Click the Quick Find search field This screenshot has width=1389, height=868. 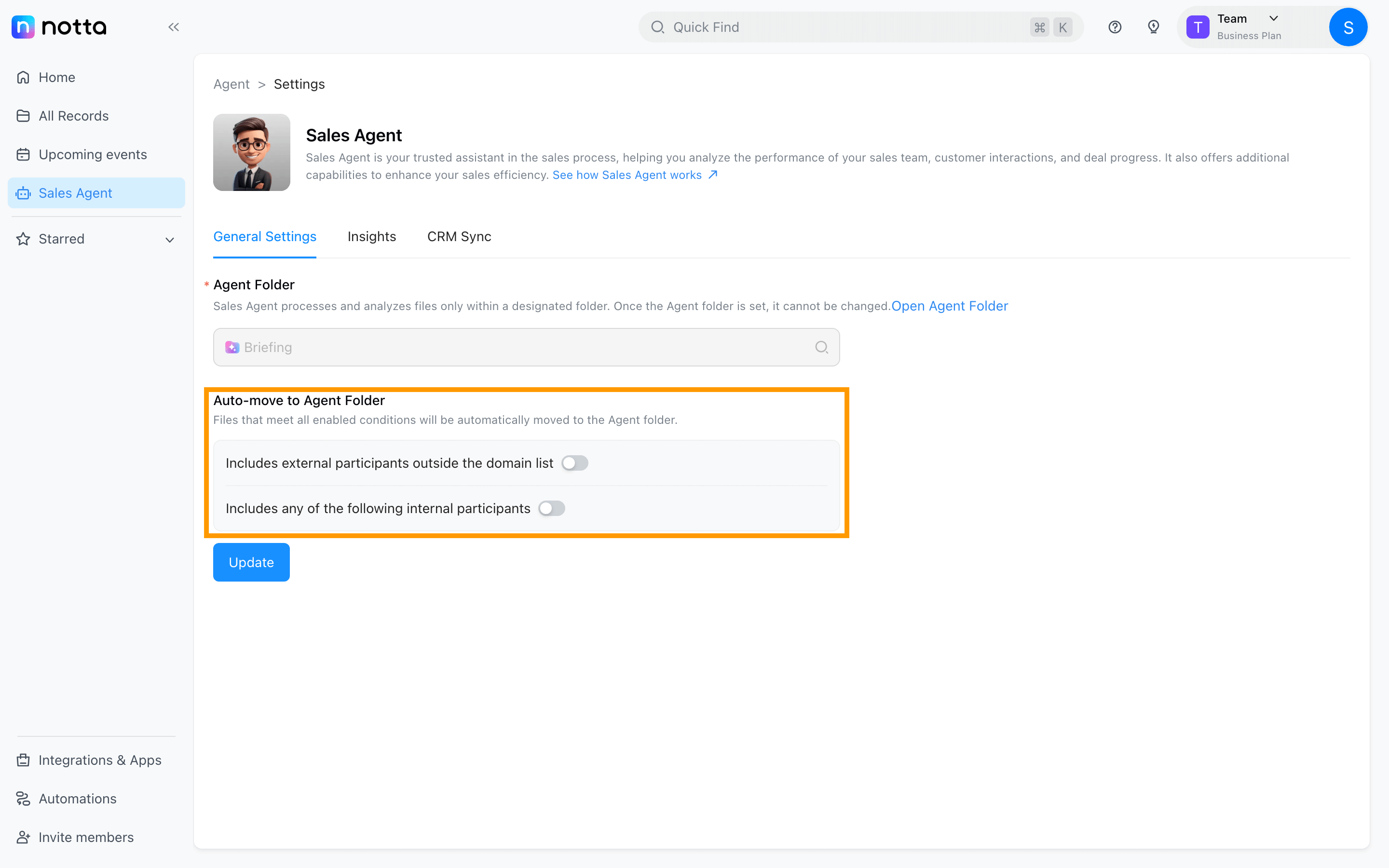(861, 27)
